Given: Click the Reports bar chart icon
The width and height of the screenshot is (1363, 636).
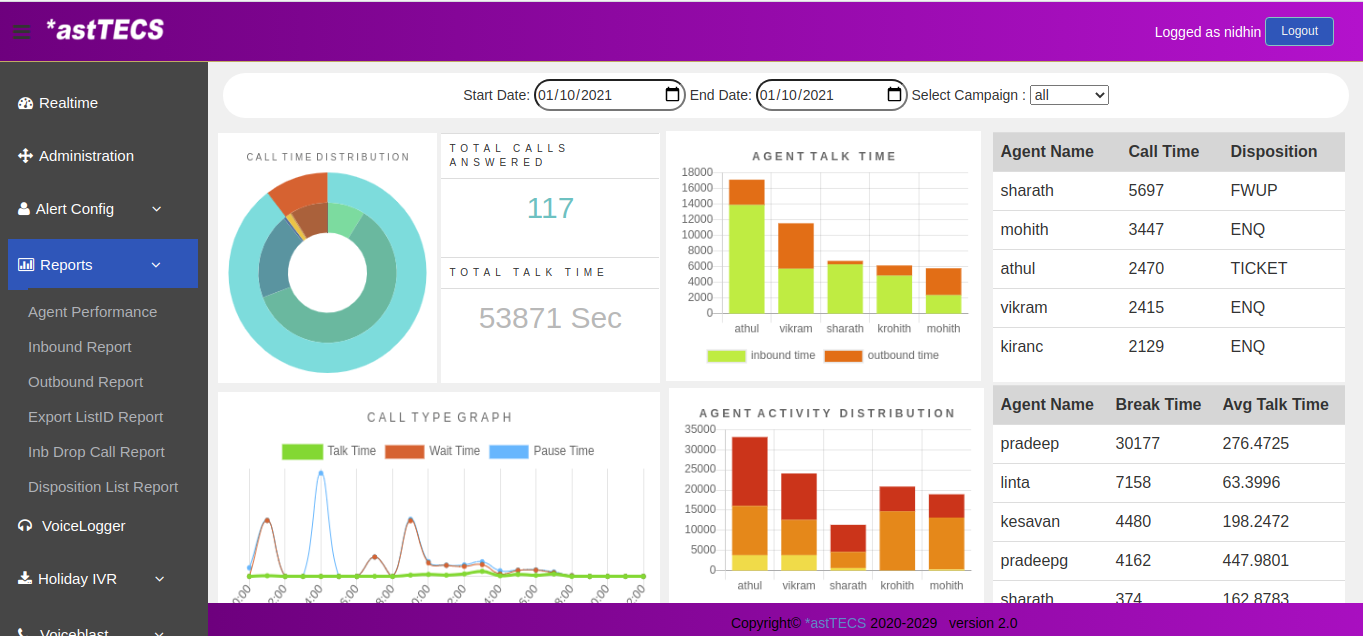Looking at the screenshot, I should point(26,265).
